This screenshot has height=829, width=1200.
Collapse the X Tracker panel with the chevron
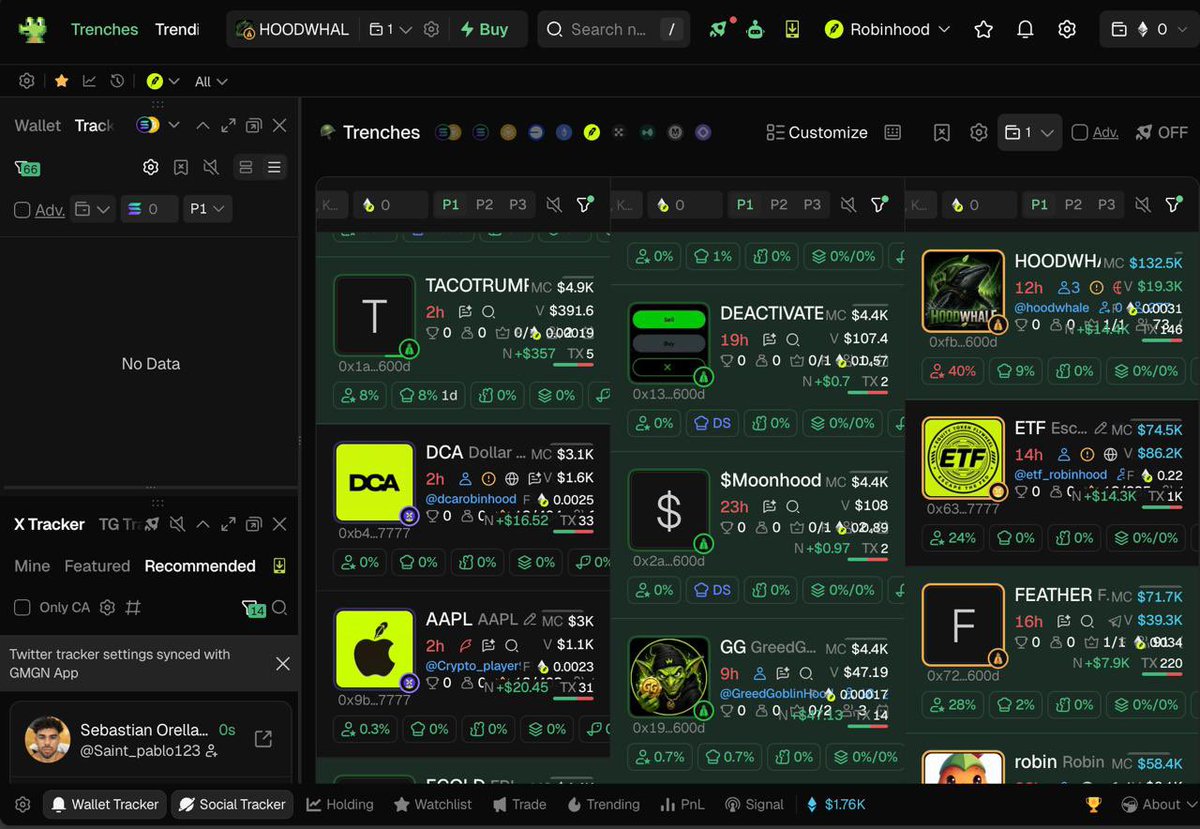coord(202,524)
